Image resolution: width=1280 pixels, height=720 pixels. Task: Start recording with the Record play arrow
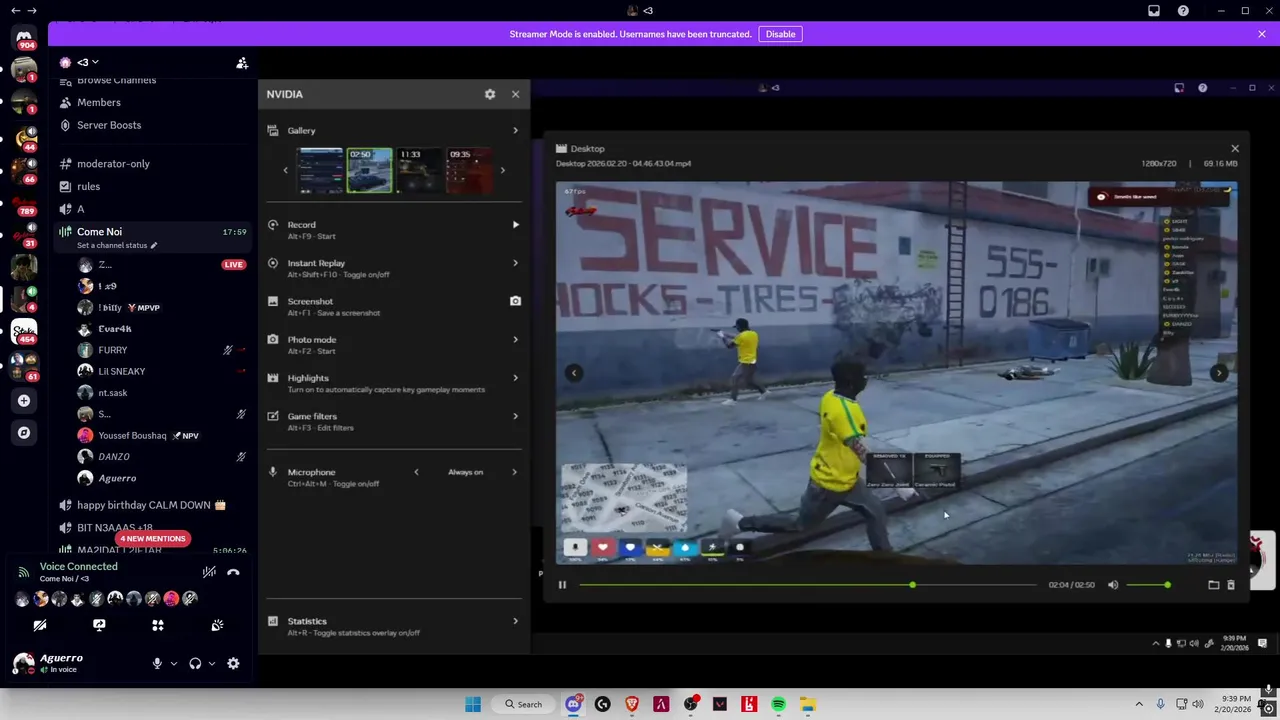[516, 225]
